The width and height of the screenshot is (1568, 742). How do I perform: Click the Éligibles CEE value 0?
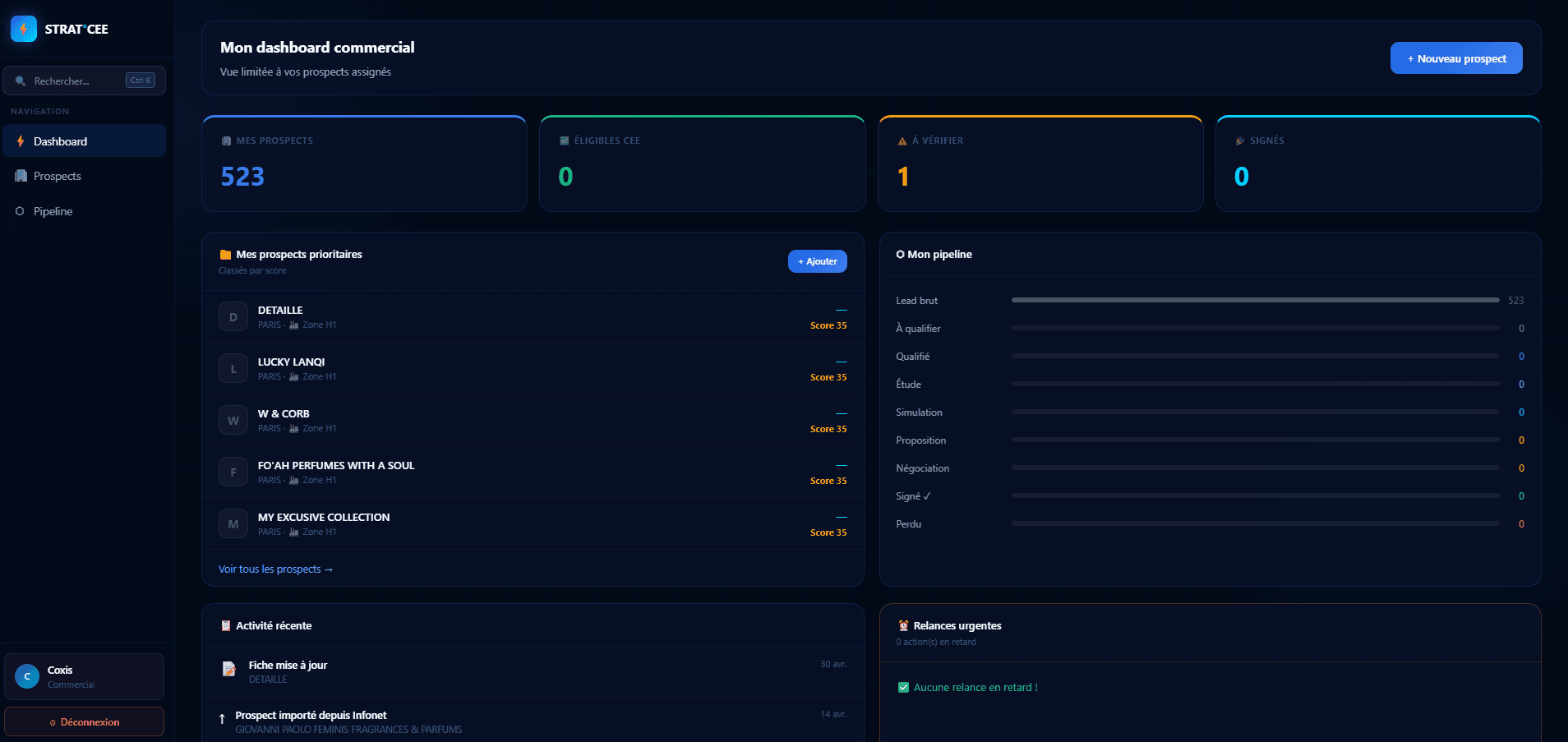pos(565,177)
